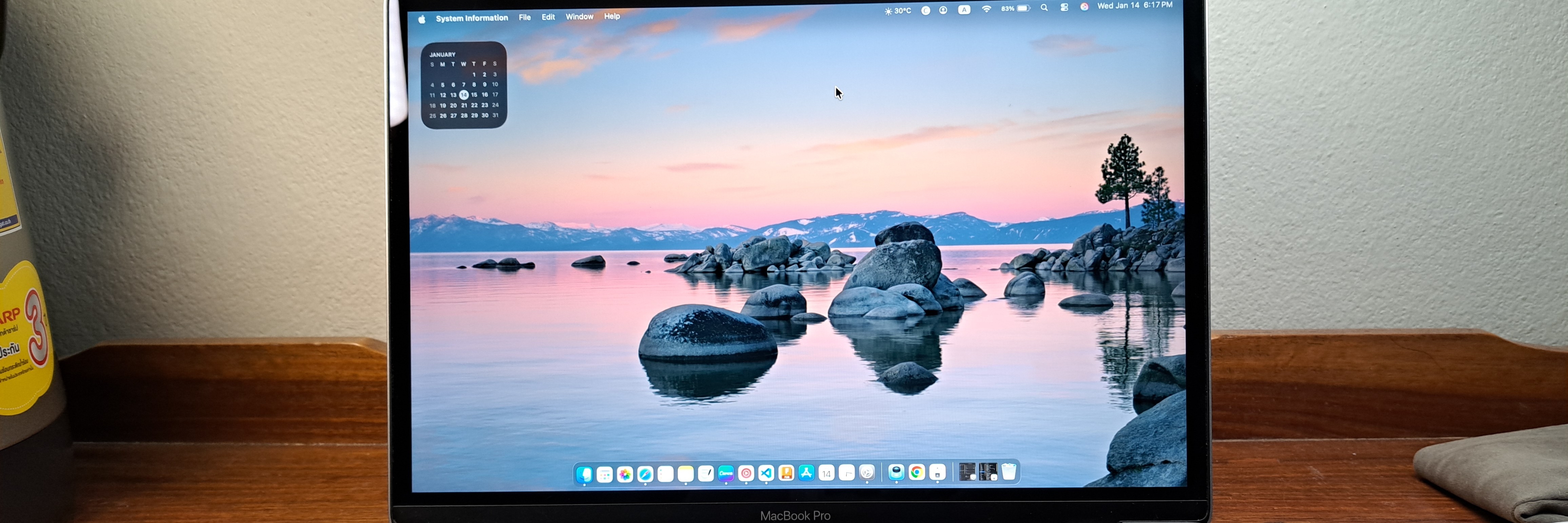
Task: Open Notes app in the Dock
Action: point(686,474)
